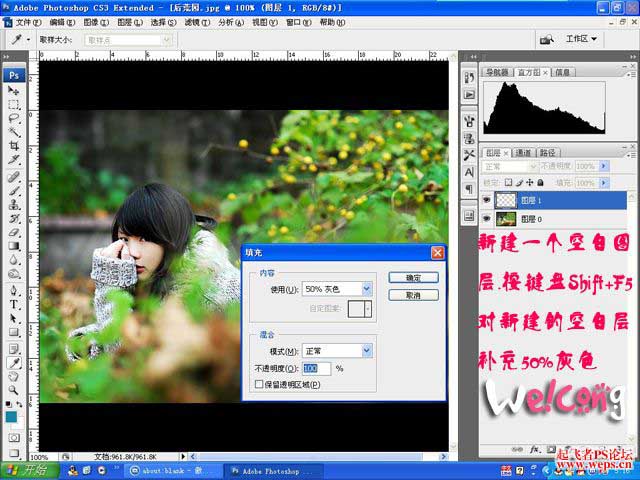The image size is (640, 480).
Task: Open the 图像 menu
Action: pyautogui.click(x=96, y=22)
